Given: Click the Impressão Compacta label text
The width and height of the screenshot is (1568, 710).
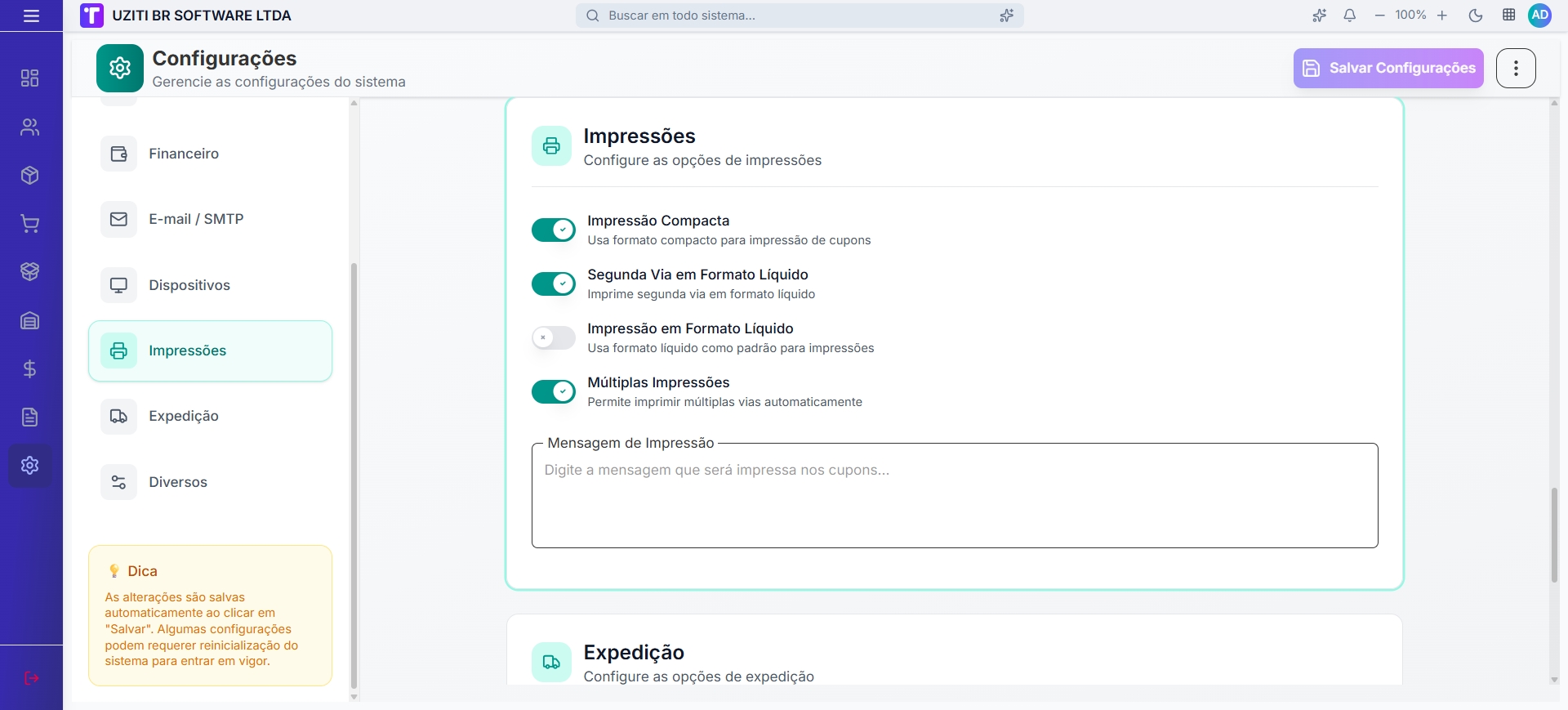Looking at the screenshot, I should tap(658, 221).
